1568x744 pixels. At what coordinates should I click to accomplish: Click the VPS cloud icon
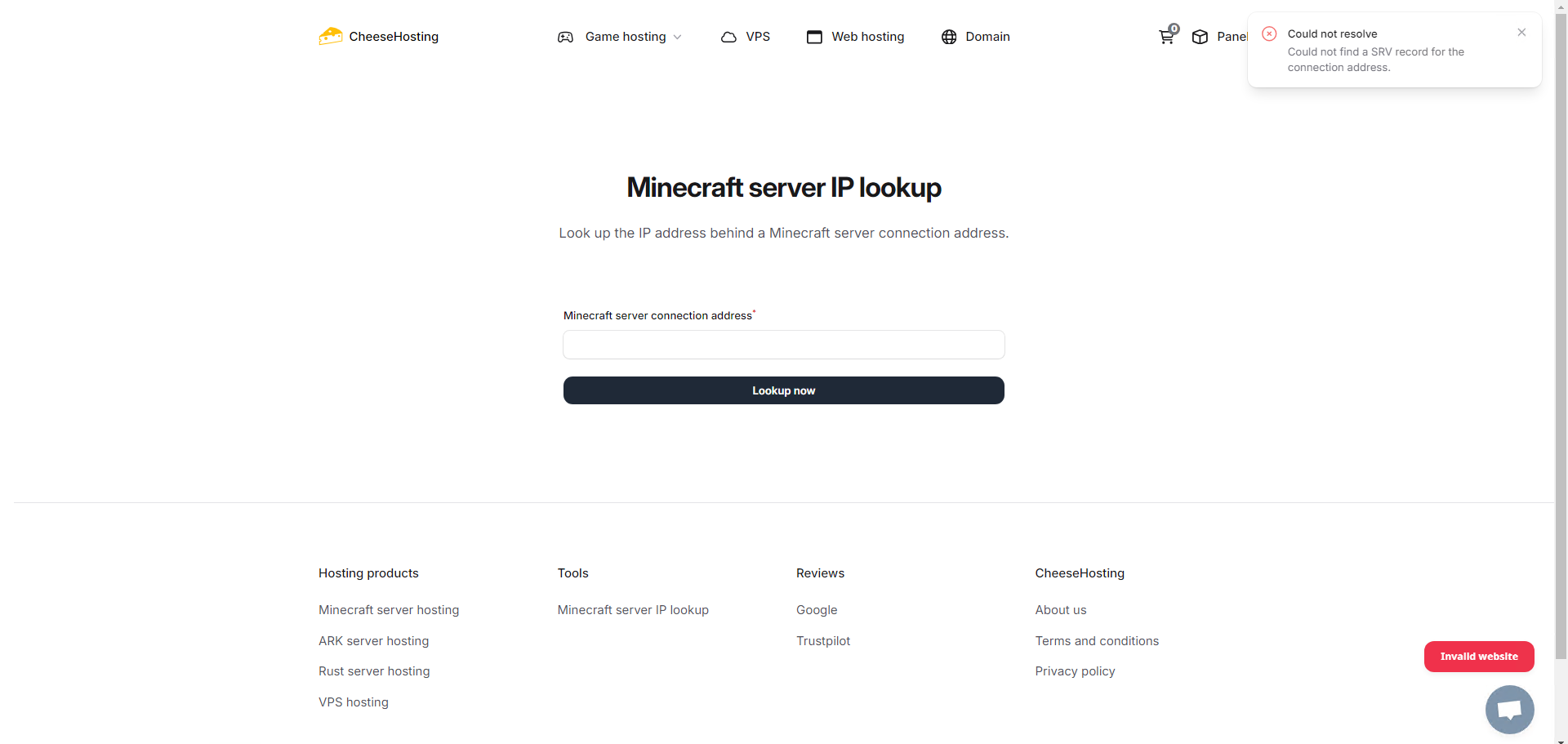728,37
